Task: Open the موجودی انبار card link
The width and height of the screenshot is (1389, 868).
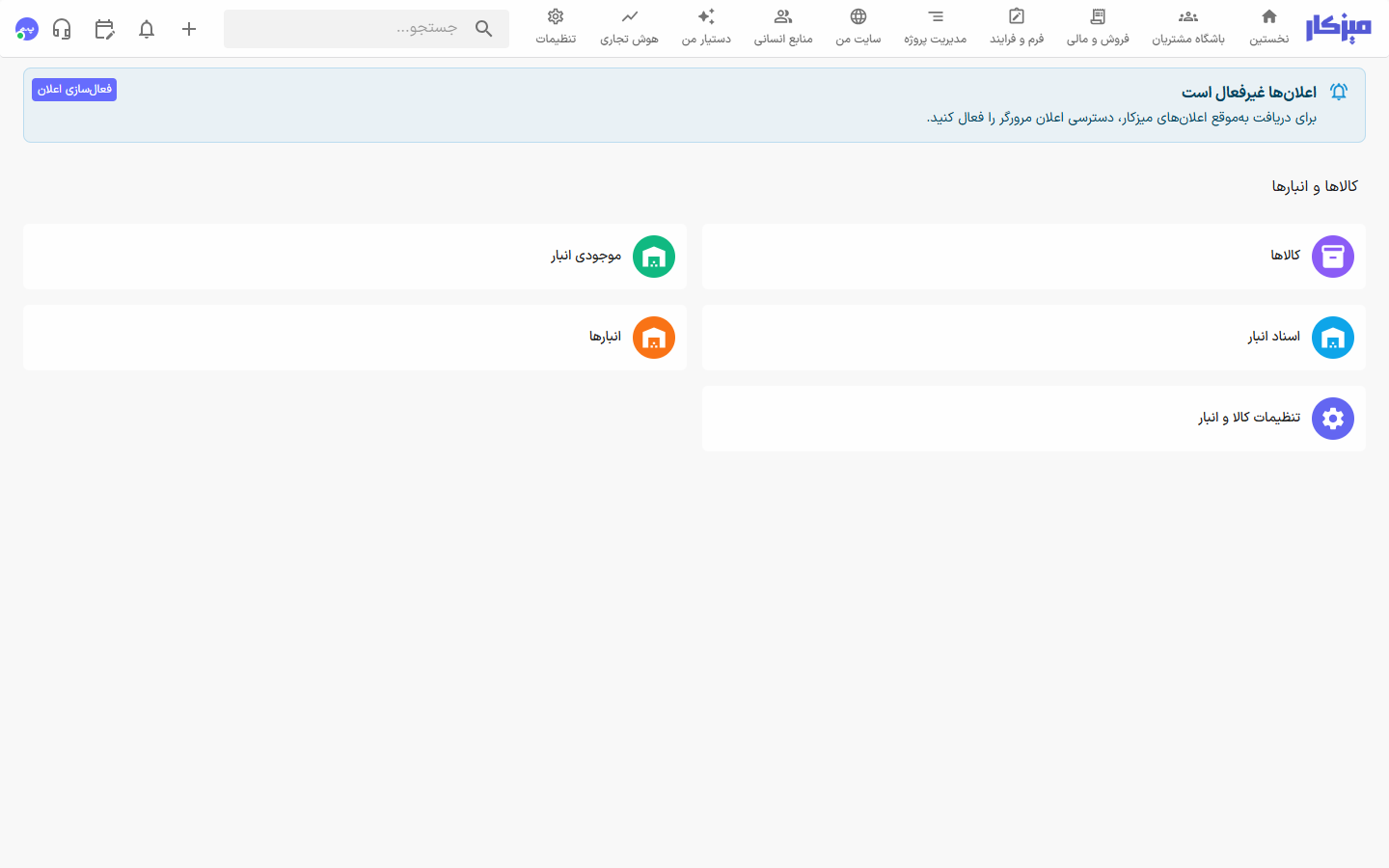Action: (355, 257)
